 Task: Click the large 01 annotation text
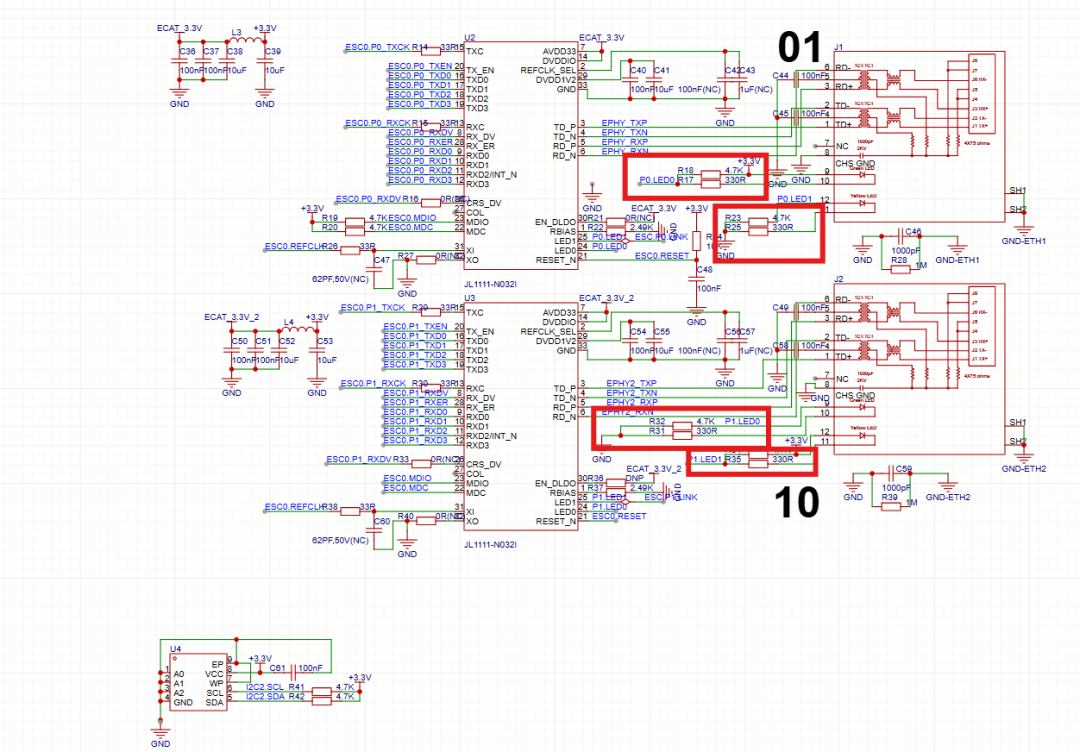point(800,45)
